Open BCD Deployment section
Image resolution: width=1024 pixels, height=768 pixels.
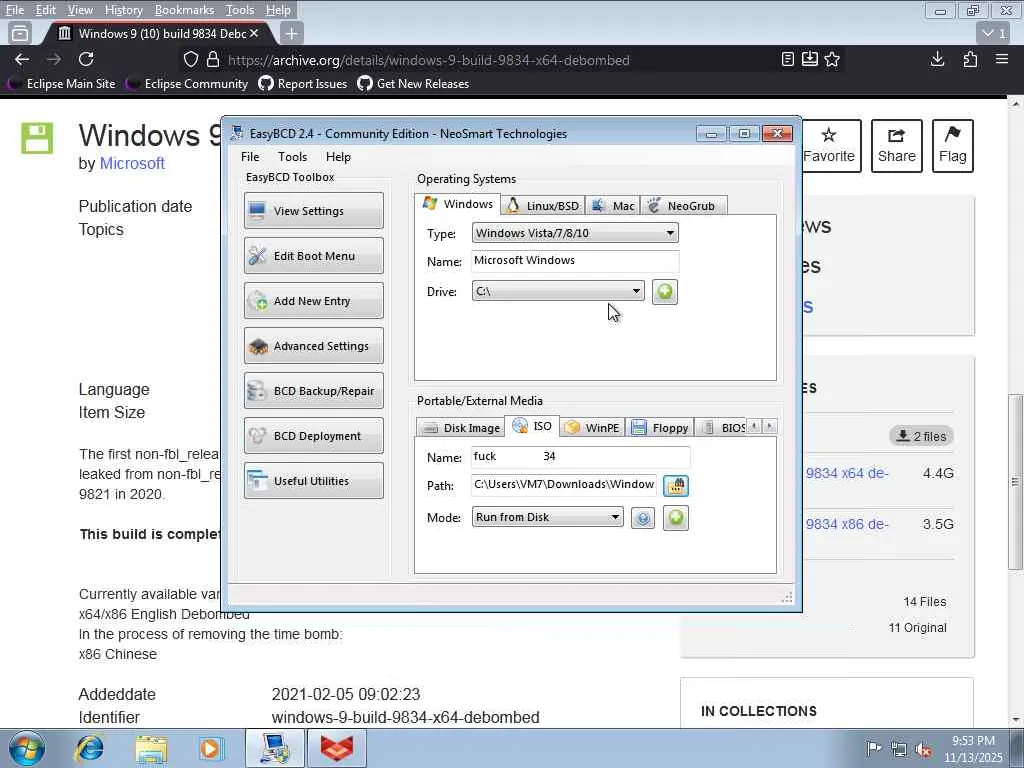pos(313,436)
